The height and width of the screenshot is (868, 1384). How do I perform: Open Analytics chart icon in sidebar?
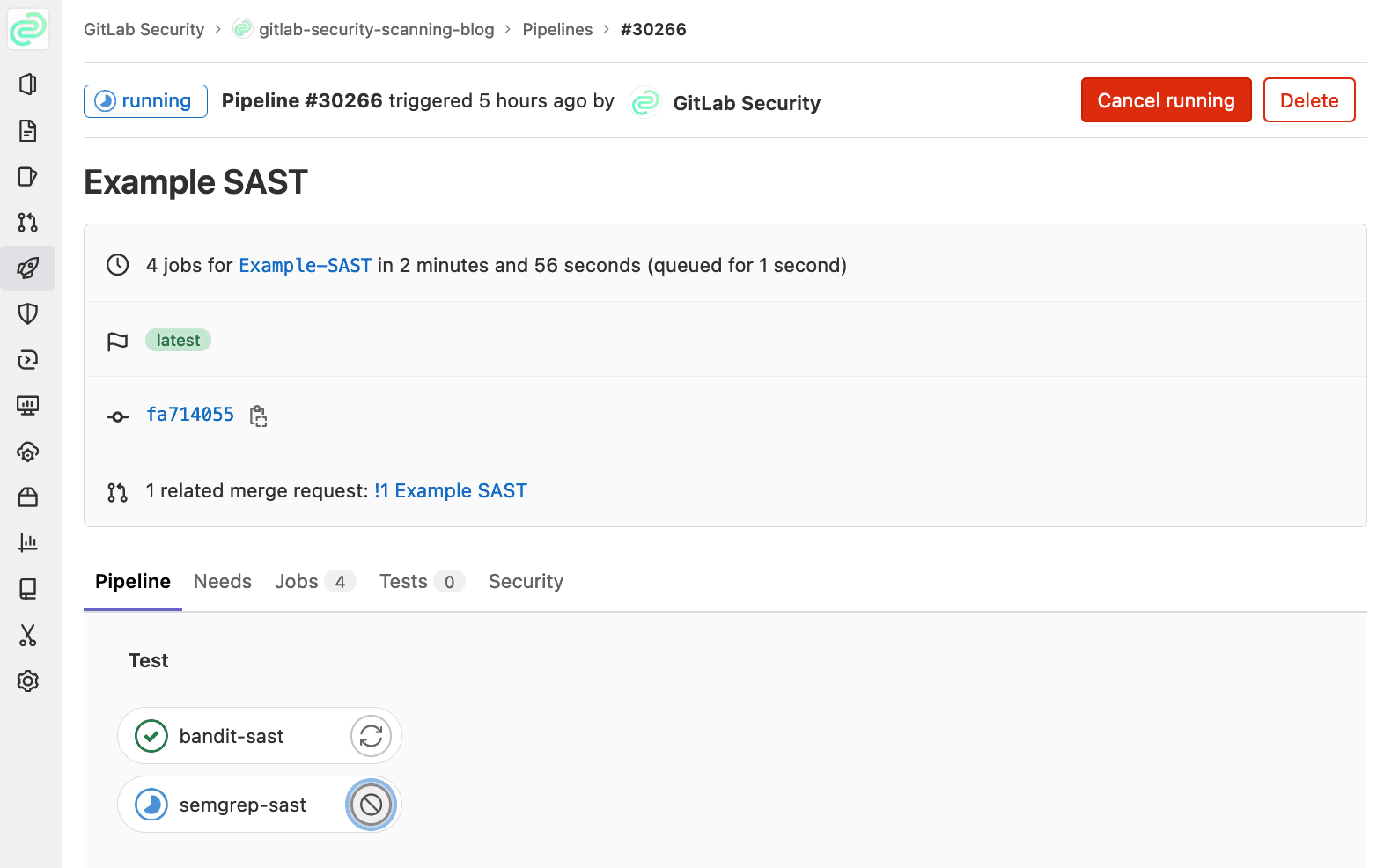tap(28, 543)
